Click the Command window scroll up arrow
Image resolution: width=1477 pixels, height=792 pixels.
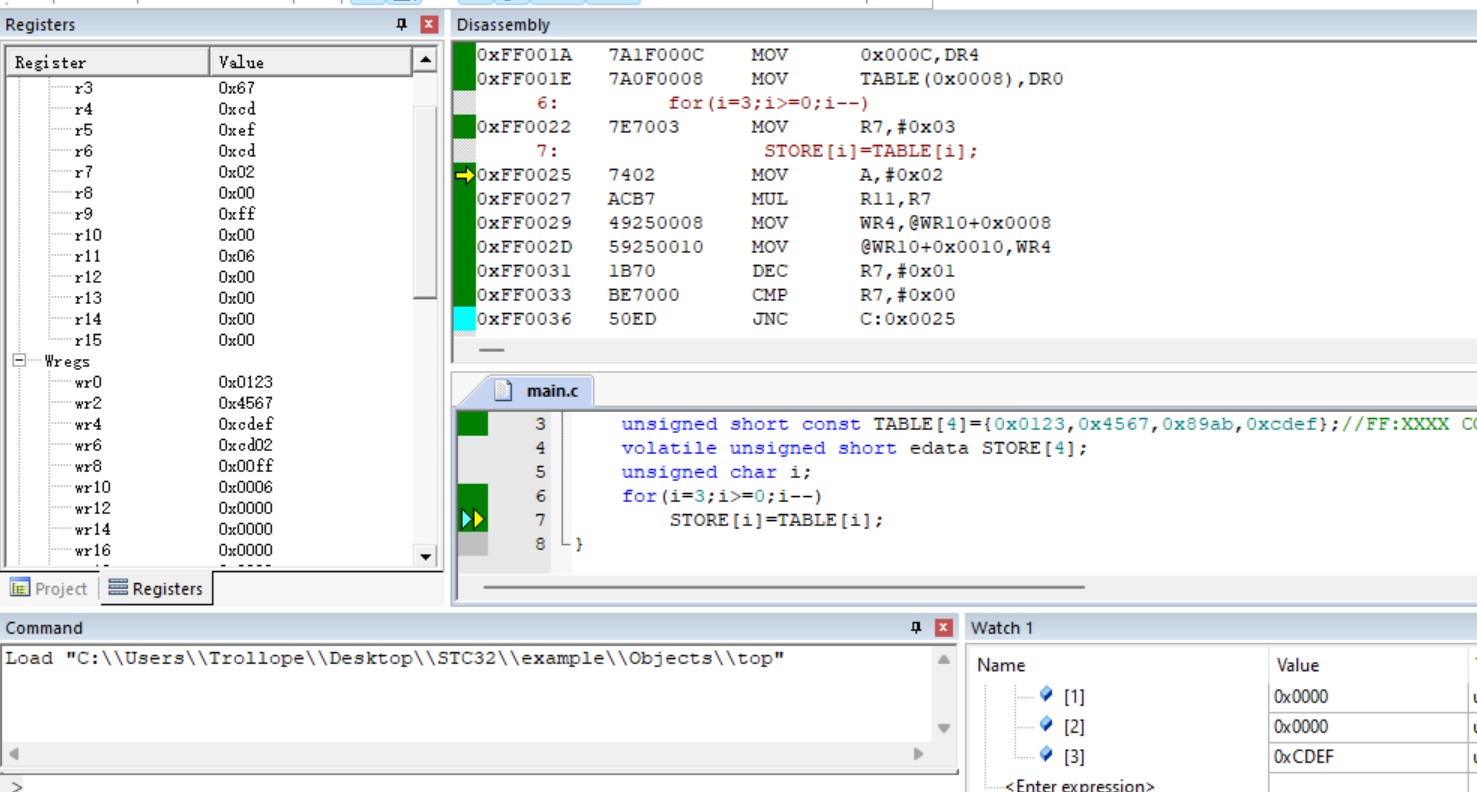pos(945,659)
